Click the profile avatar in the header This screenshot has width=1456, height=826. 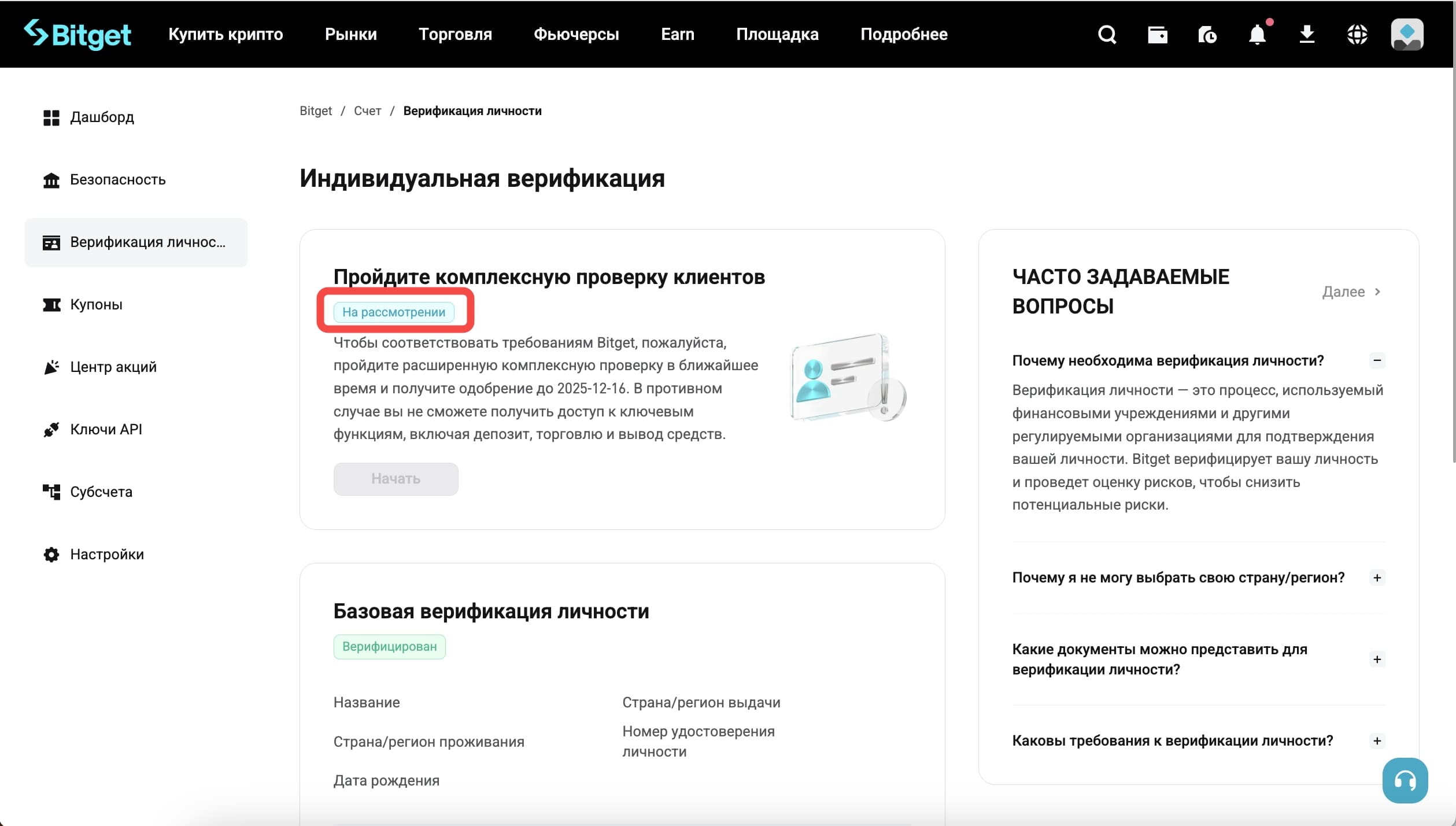pos(1407,34)
